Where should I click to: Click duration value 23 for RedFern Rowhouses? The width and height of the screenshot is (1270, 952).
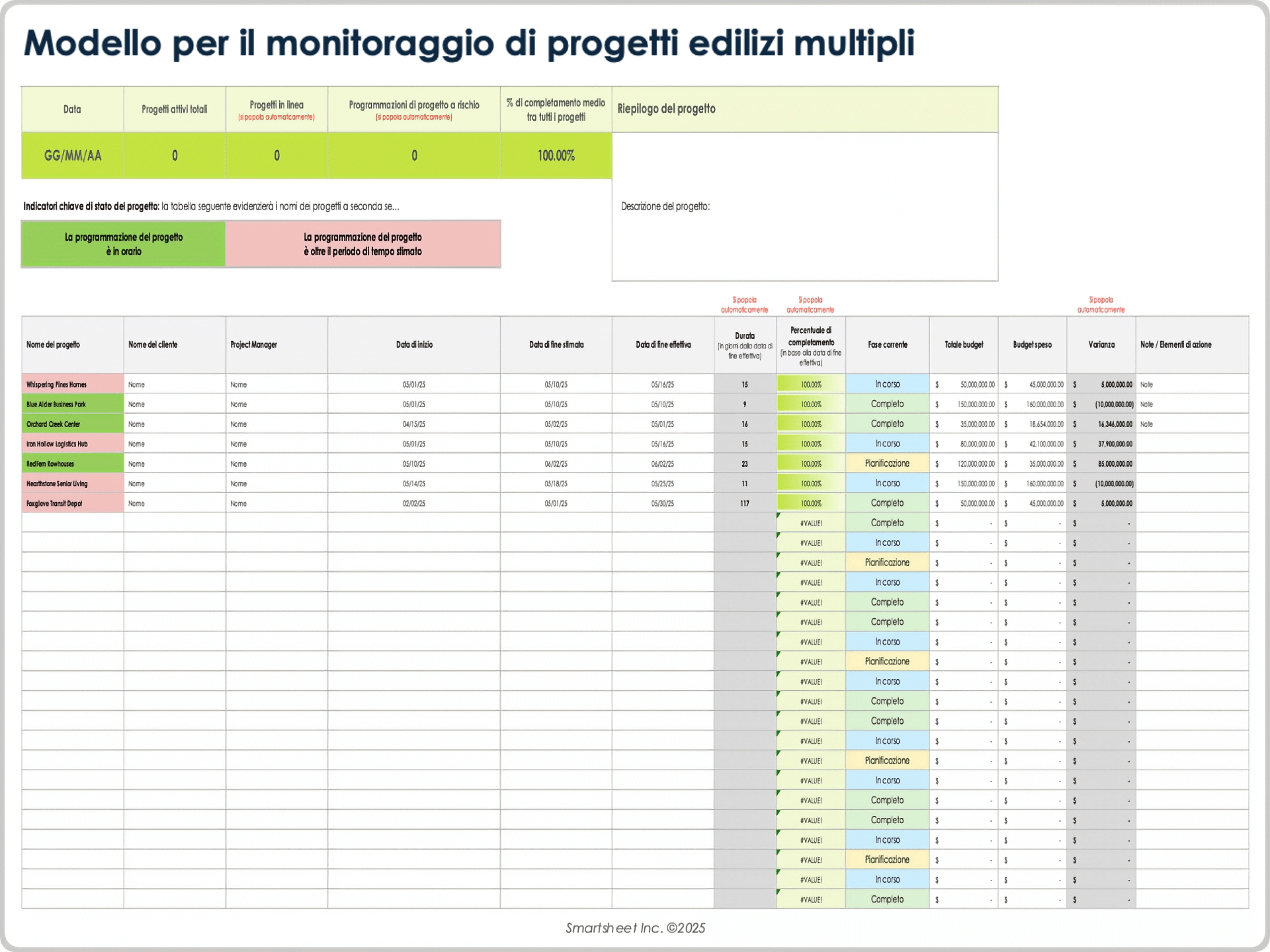[745, 463]
